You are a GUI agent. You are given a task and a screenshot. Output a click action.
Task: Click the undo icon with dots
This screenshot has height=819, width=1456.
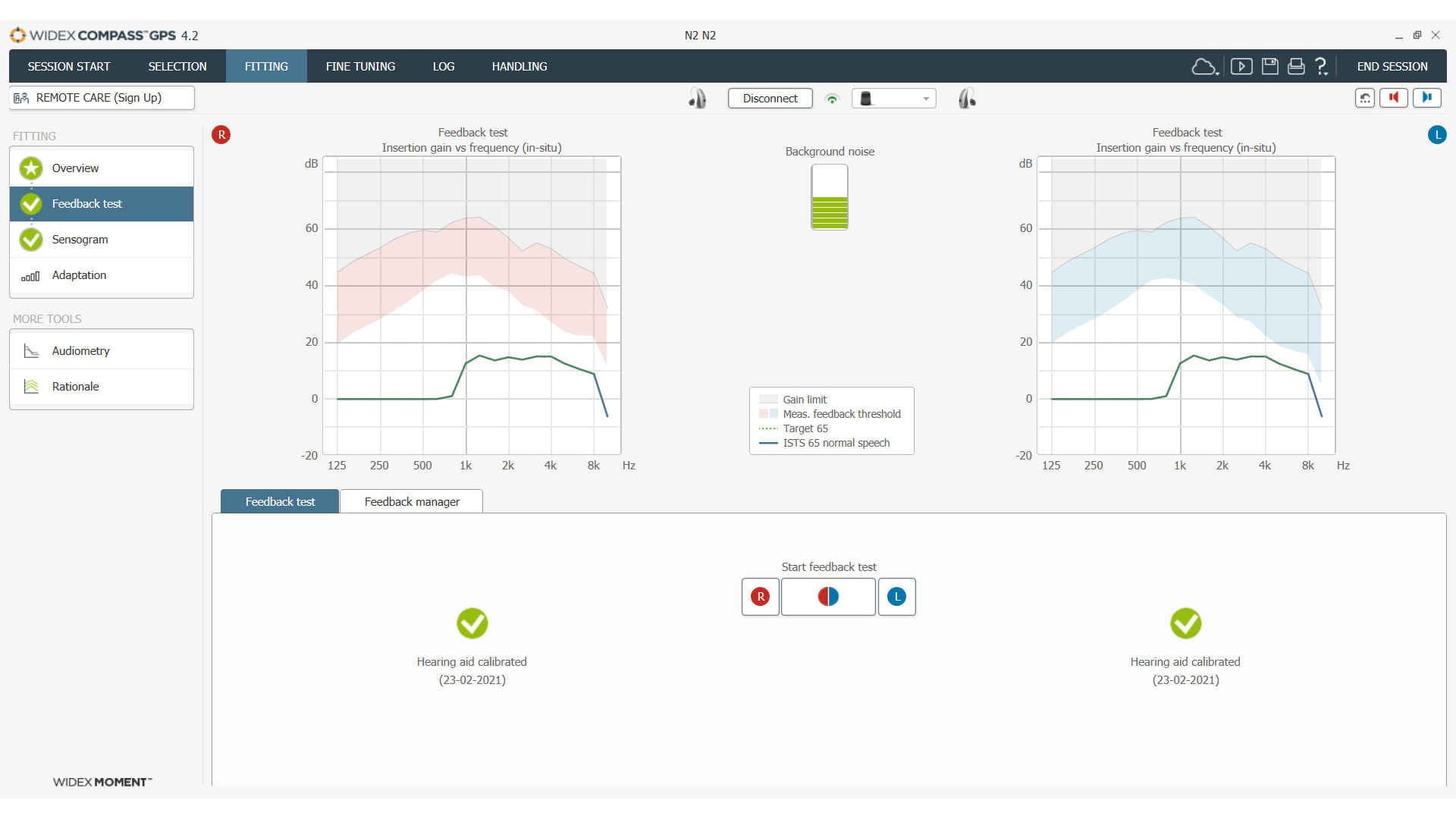[1364, 98]
